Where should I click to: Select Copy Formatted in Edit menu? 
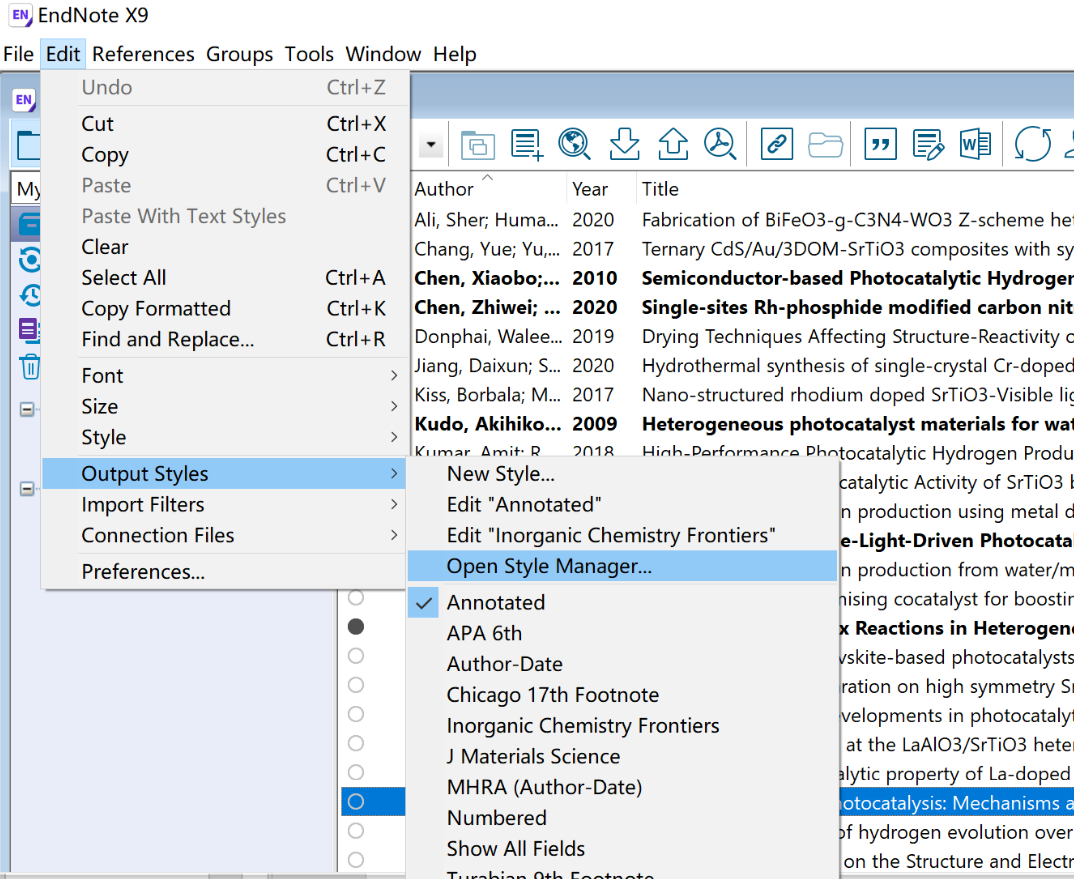tap(225, 308)
